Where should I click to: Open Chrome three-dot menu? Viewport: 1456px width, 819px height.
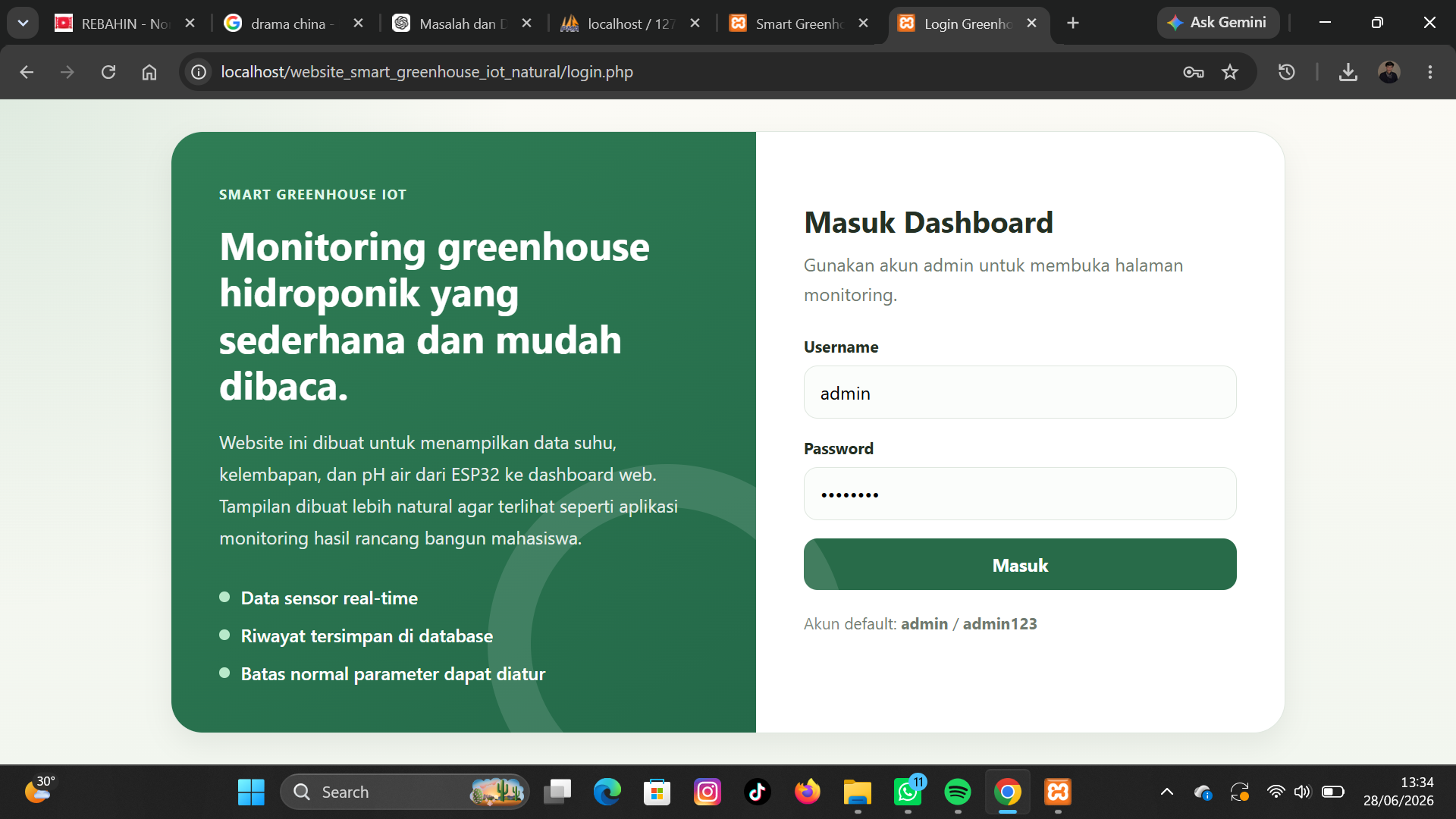coord(1430,72)
